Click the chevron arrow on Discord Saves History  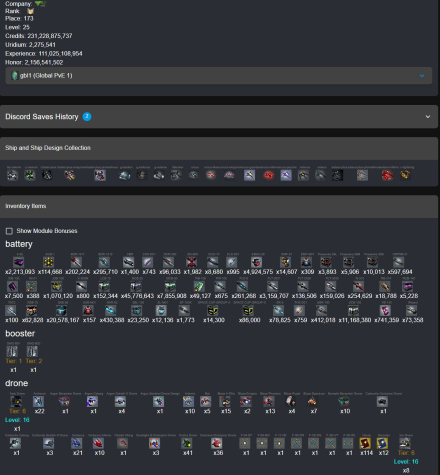[x=428, y=117]
